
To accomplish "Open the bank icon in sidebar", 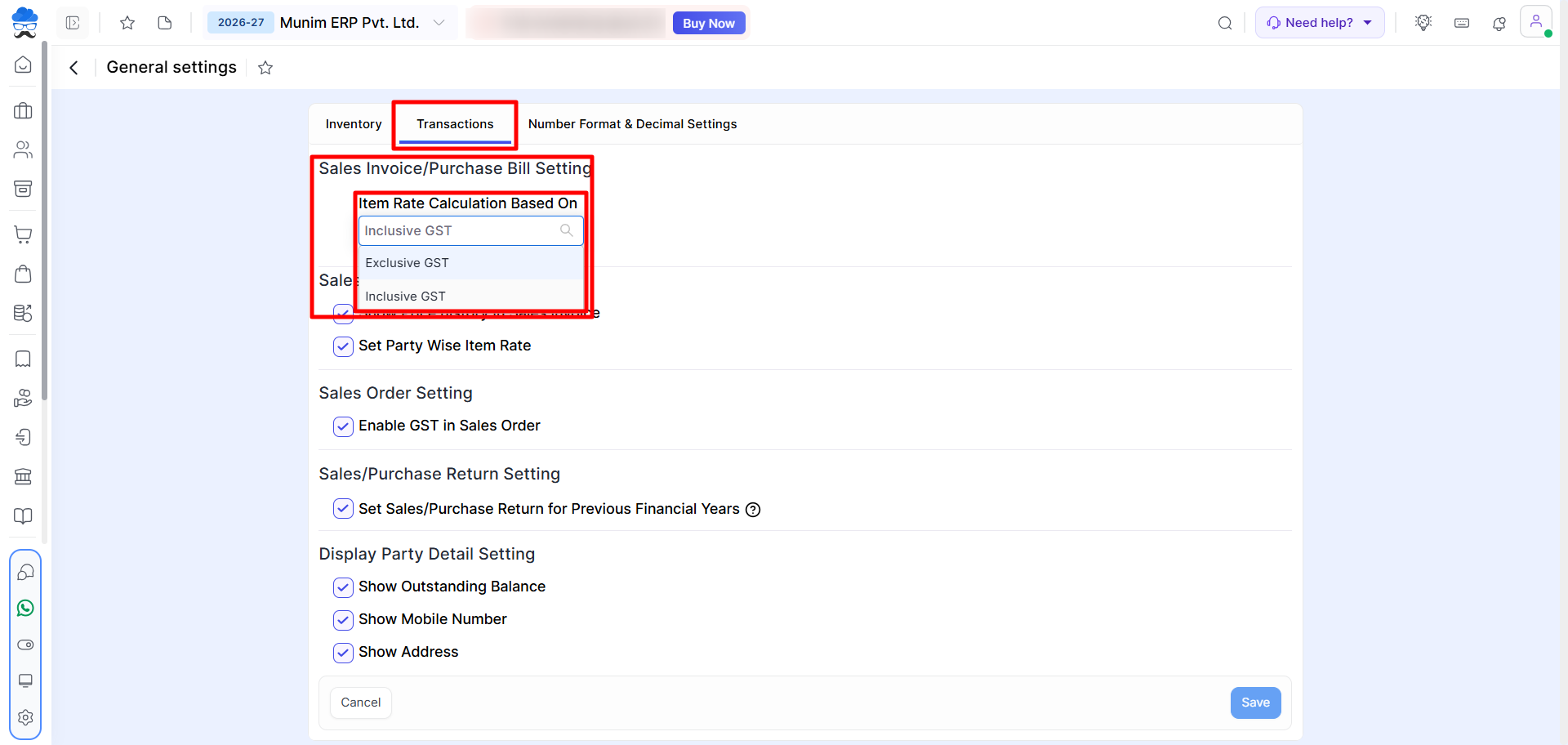I will [24, 476].
